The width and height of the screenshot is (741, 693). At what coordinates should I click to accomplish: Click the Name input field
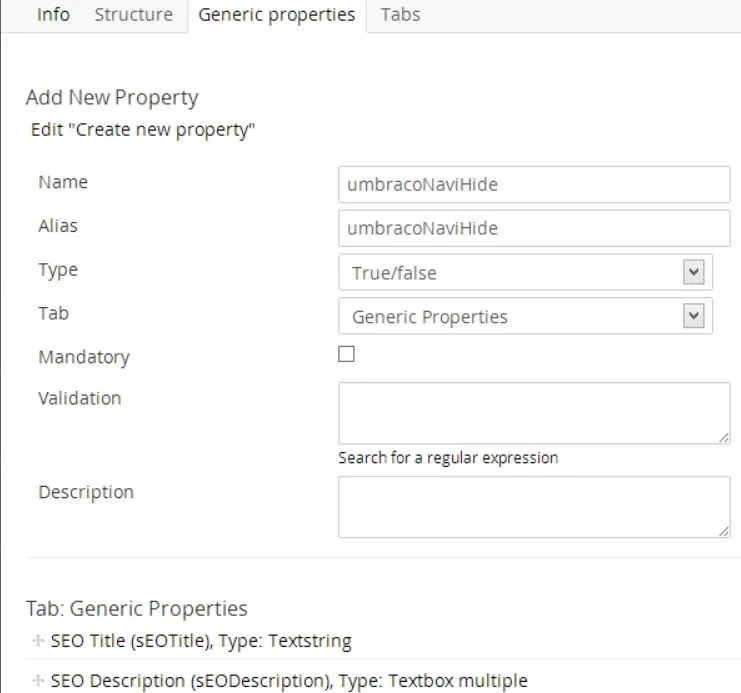534,184
